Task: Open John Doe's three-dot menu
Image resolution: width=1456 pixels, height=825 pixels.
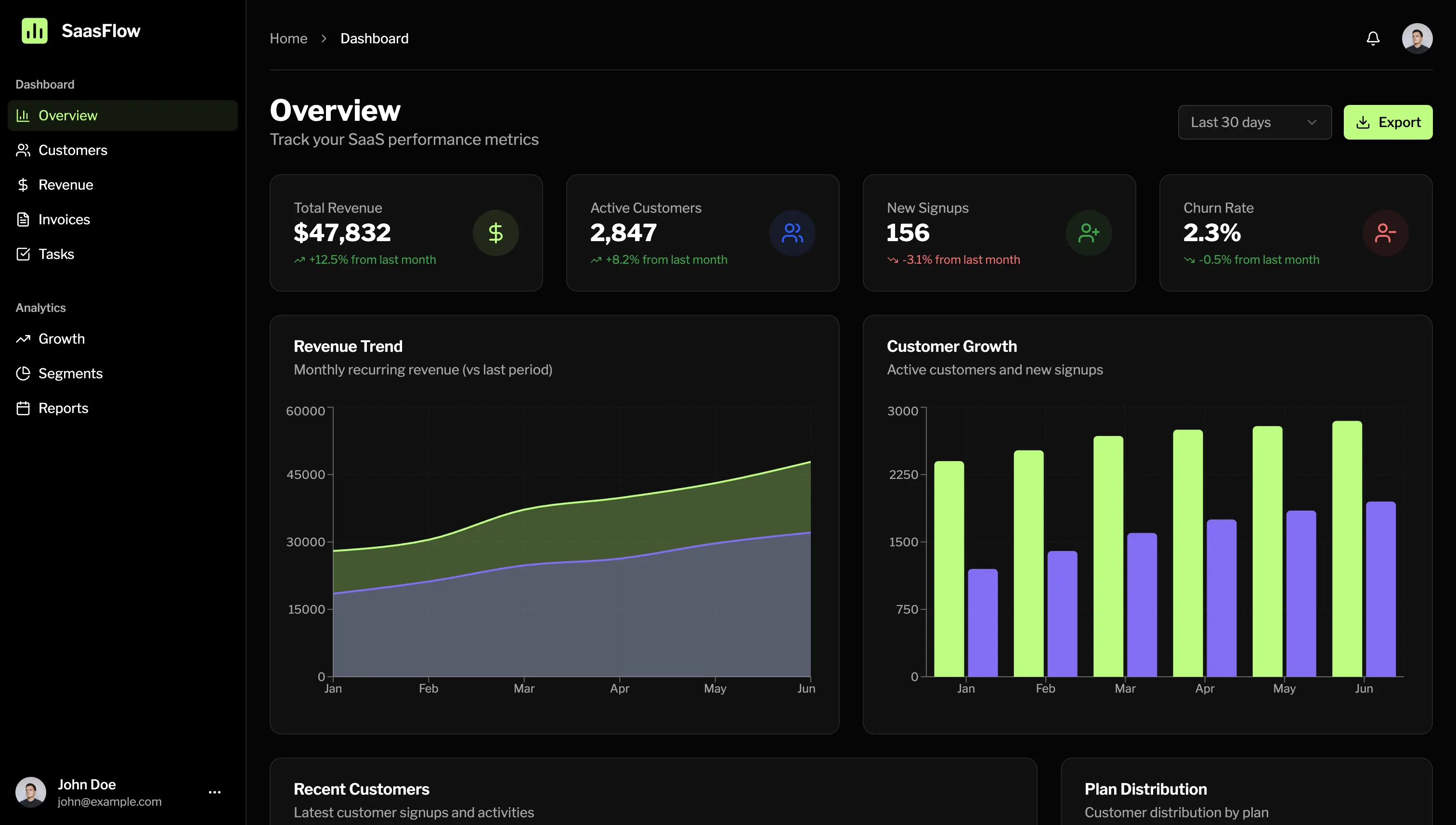Action: pos(214,792)
